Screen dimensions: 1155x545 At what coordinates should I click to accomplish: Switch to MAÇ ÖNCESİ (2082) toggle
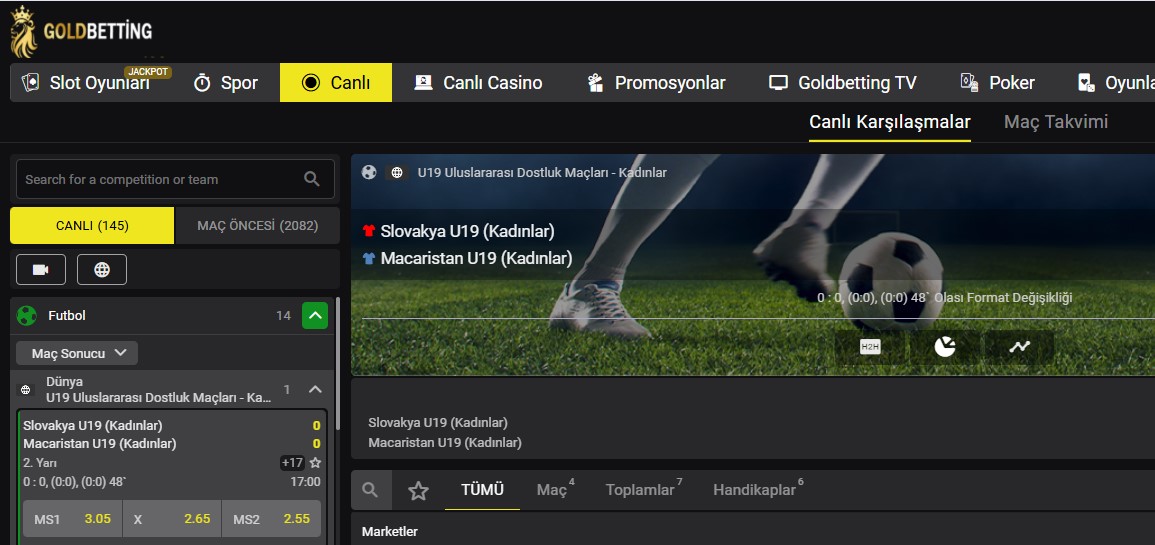click(257, 225)
